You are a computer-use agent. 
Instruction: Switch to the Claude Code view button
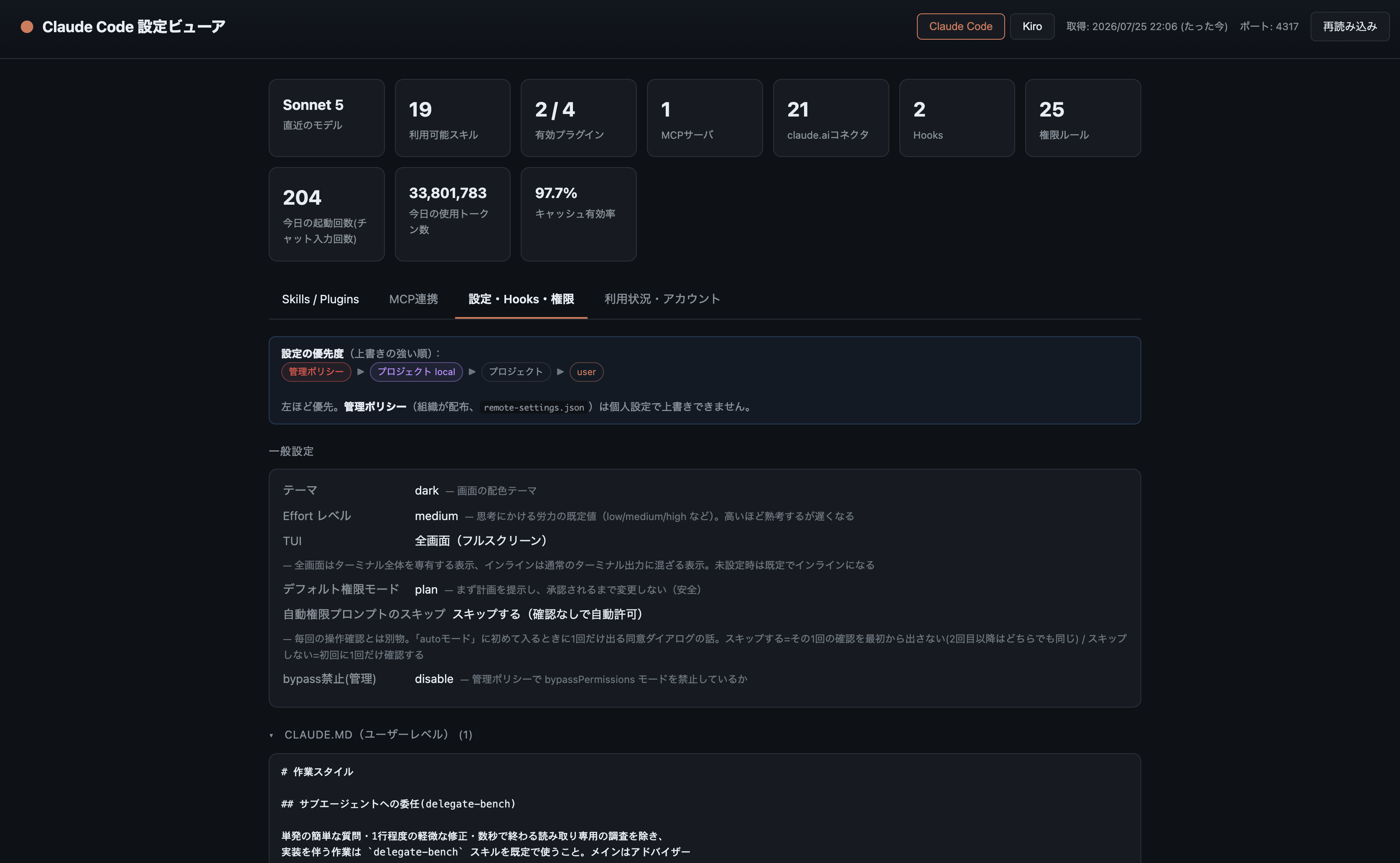(x=960, y=26)
